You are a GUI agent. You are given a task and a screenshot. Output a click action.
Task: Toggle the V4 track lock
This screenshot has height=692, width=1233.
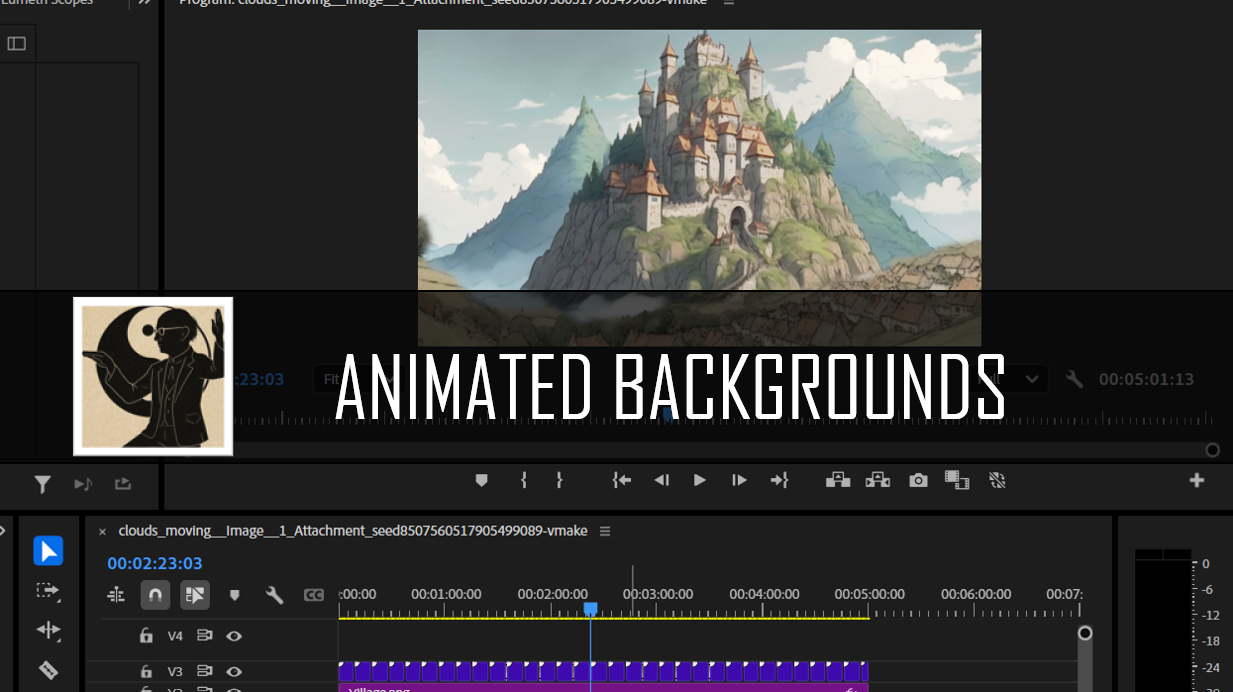[146, 635]
